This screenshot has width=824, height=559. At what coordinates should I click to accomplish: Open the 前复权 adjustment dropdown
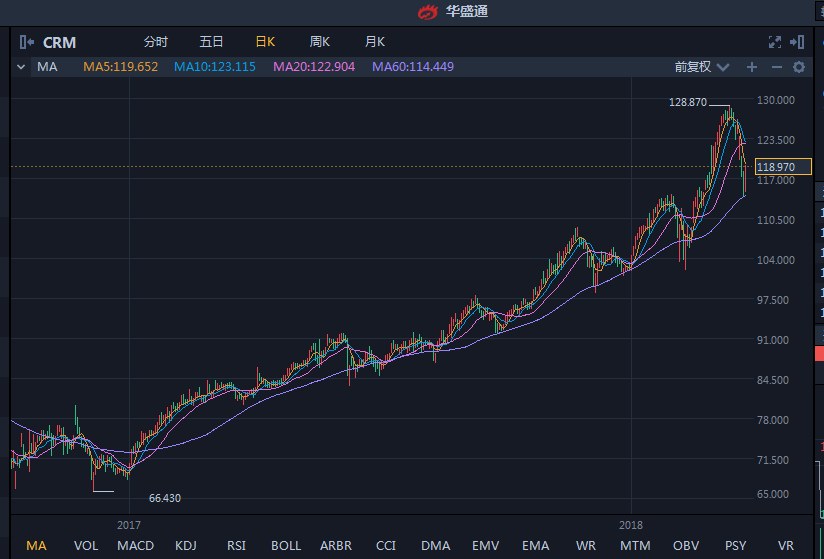(x=698, y=67)
